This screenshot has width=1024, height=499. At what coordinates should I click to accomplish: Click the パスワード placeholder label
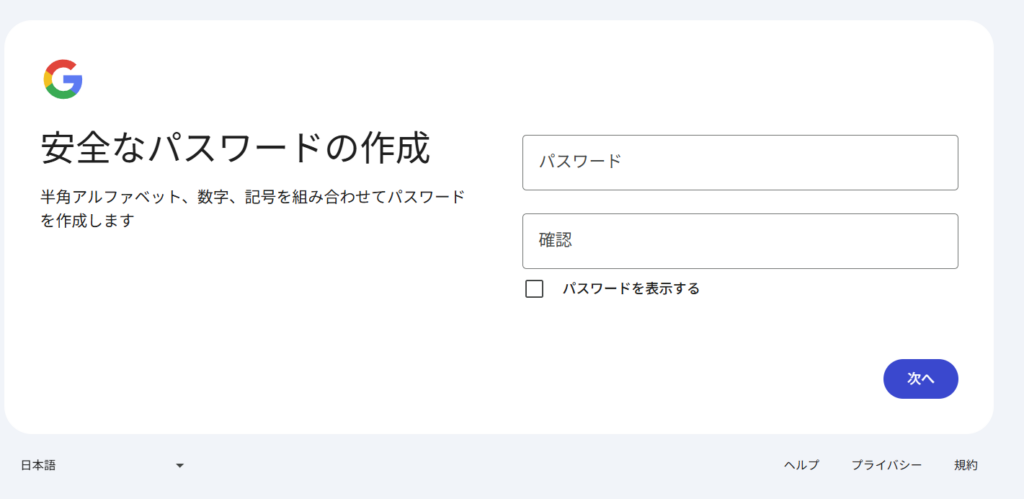point(580,161)
